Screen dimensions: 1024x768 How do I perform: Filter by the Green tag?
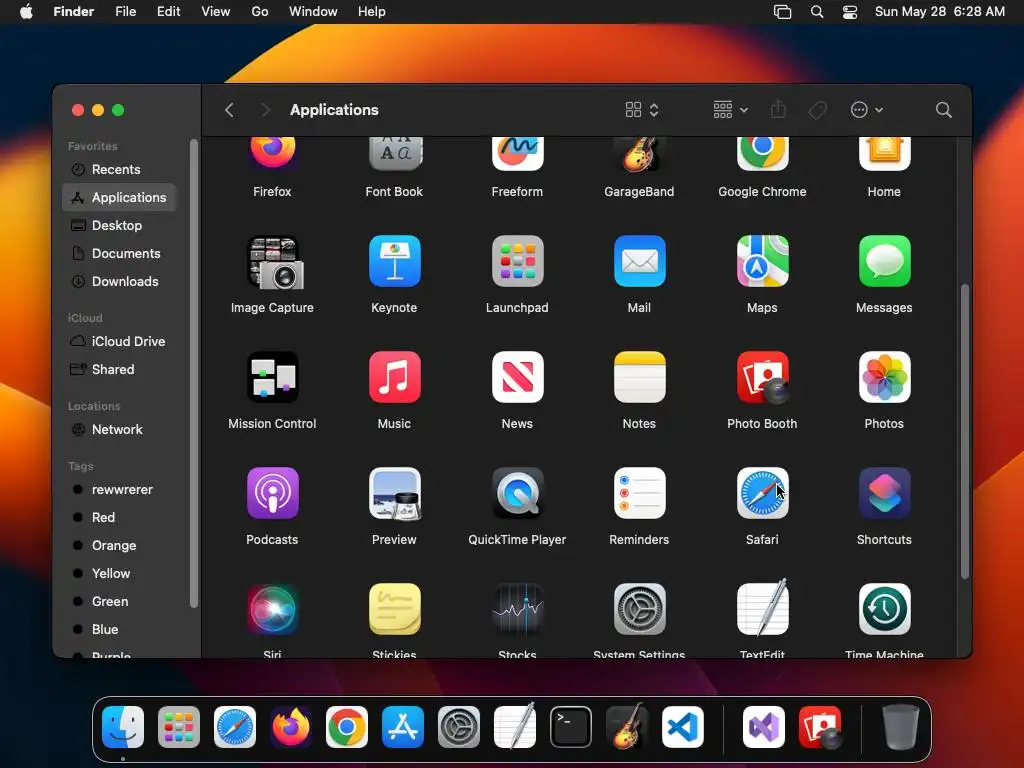tap(119, 602)
